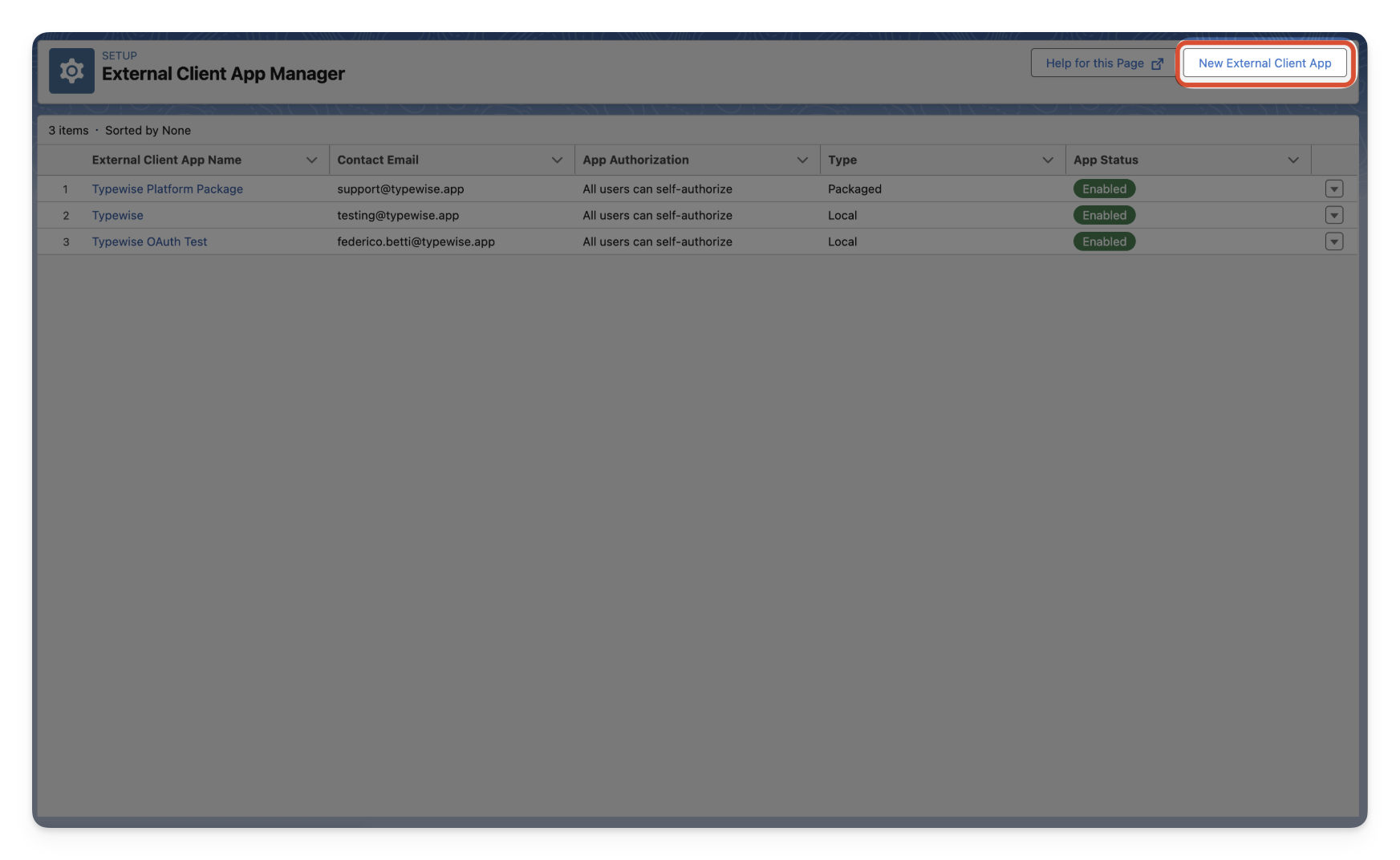Click the External Client App Manager title
The width and height of the screenshot is (1400, 860).
(223, 74)
